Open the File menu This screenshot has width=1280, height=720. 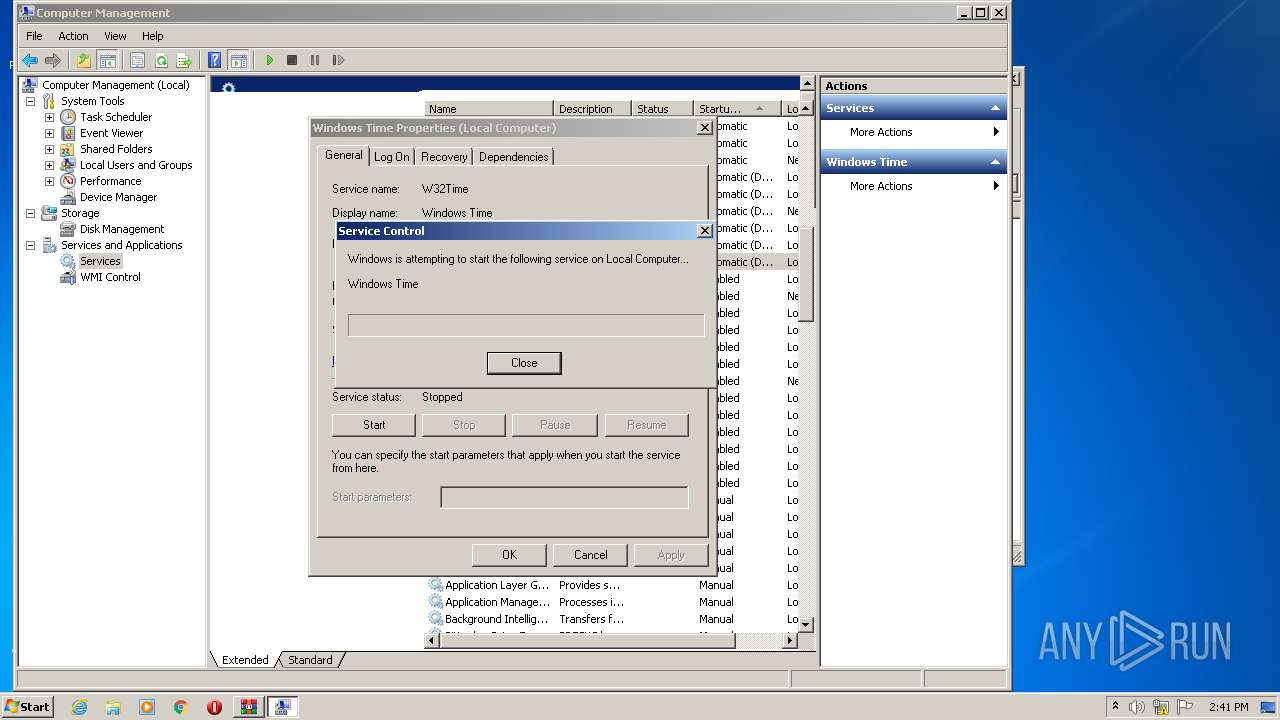click(x=34, y=36)
